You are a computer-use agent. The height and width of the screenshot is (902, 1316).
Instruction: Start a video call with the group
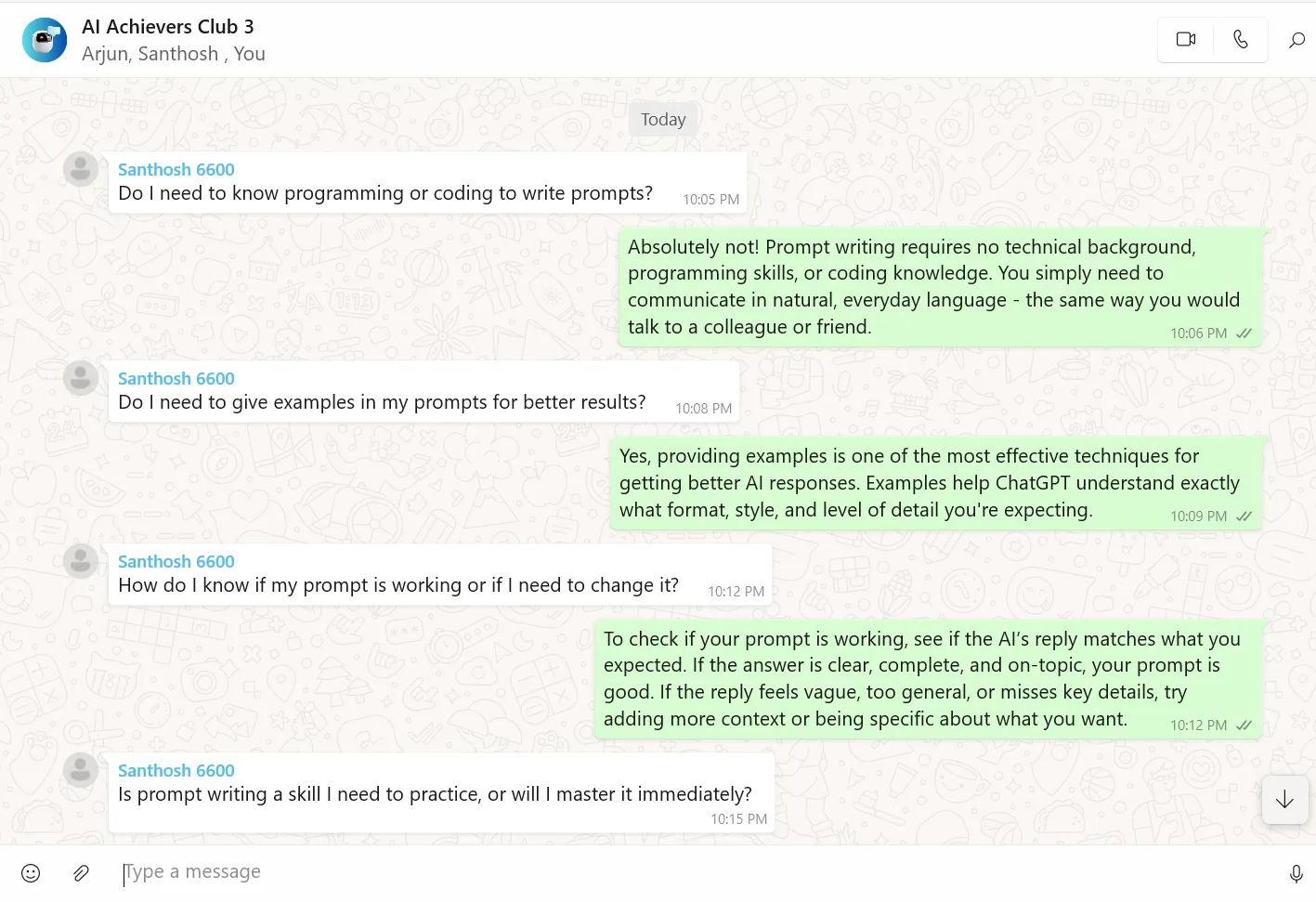point(1186,39)
